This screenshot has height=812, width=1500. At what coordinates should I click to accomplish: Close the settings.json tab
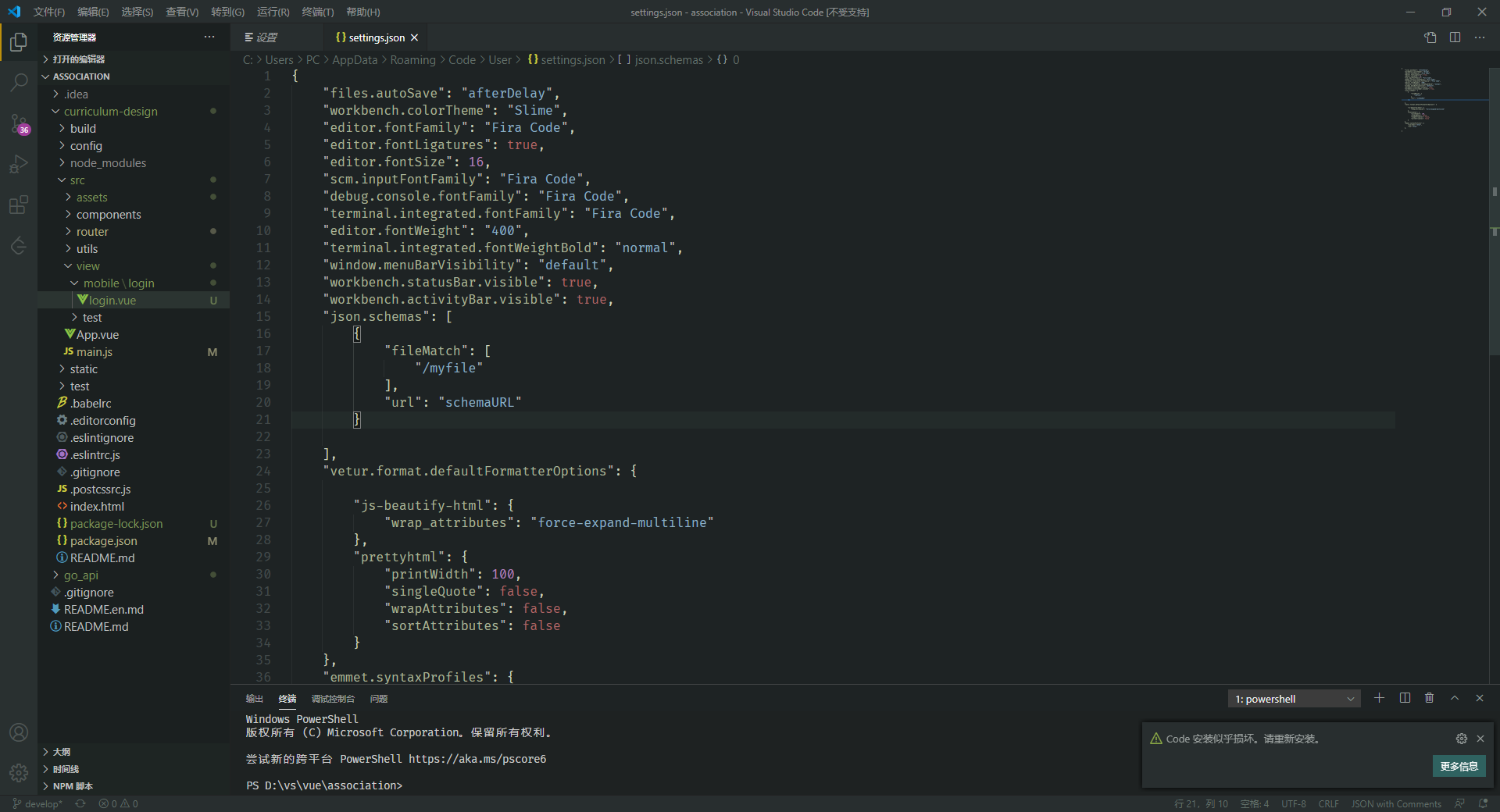pyautogui.click(x=414, y=37)
